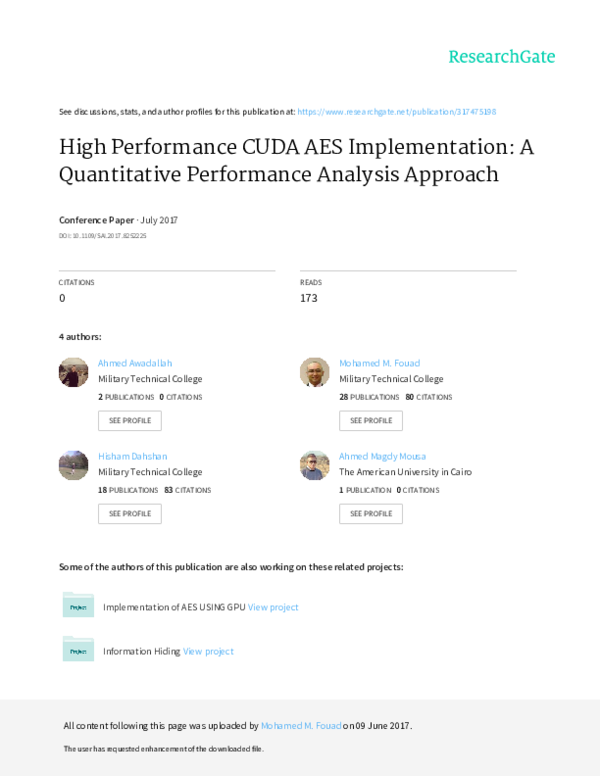Open Mohamed M. Fouad author name link
This screenshot has height=776, width=600.
click(379, 363)
